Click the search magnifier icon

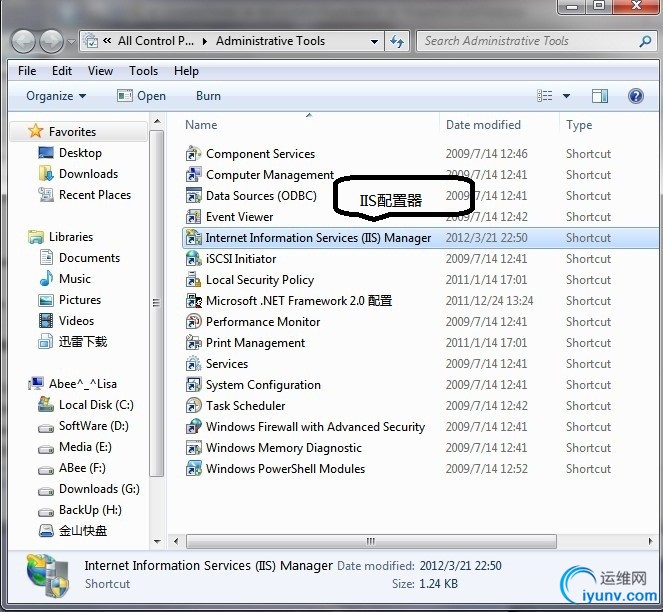tap(645, 41)
